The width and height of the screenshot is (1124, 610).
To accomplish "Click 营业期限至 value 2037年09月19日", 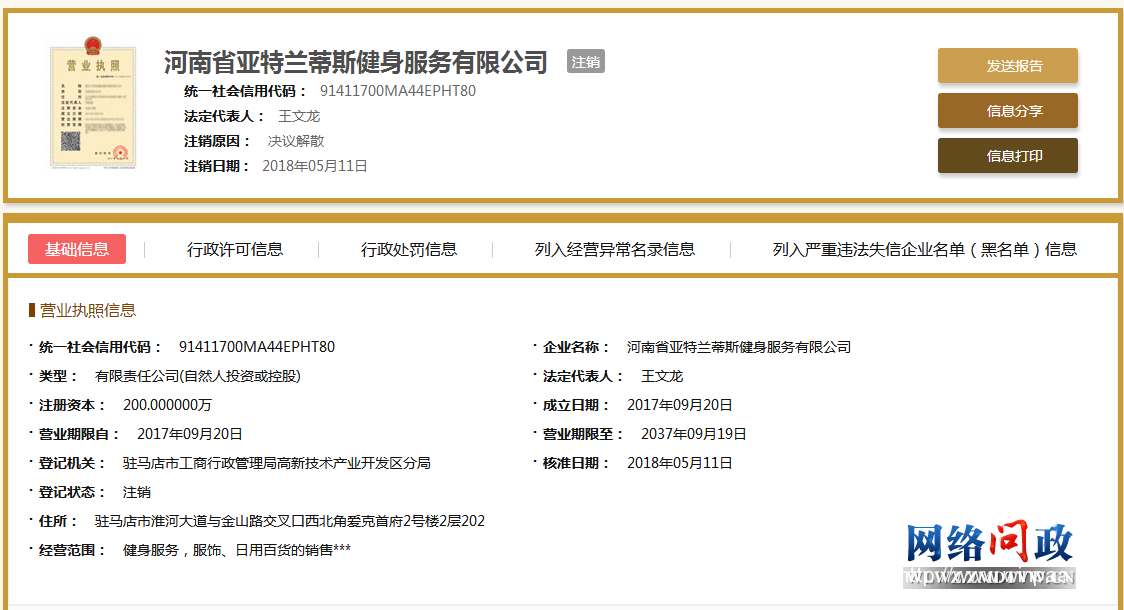I will (693, 434).
